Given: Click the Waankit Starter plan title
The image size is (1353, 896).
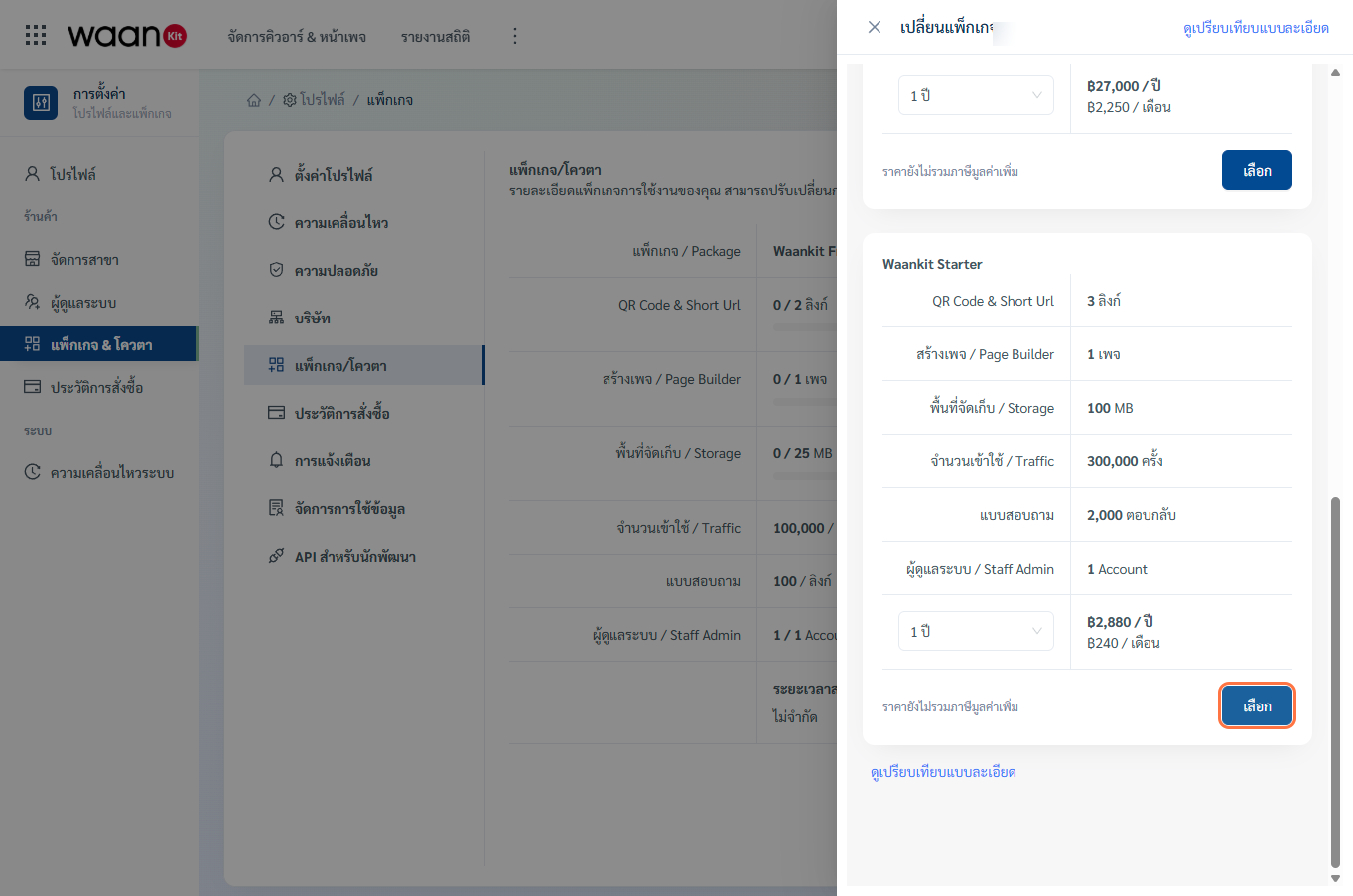Looking at the screenshot, I should (932, 264).
